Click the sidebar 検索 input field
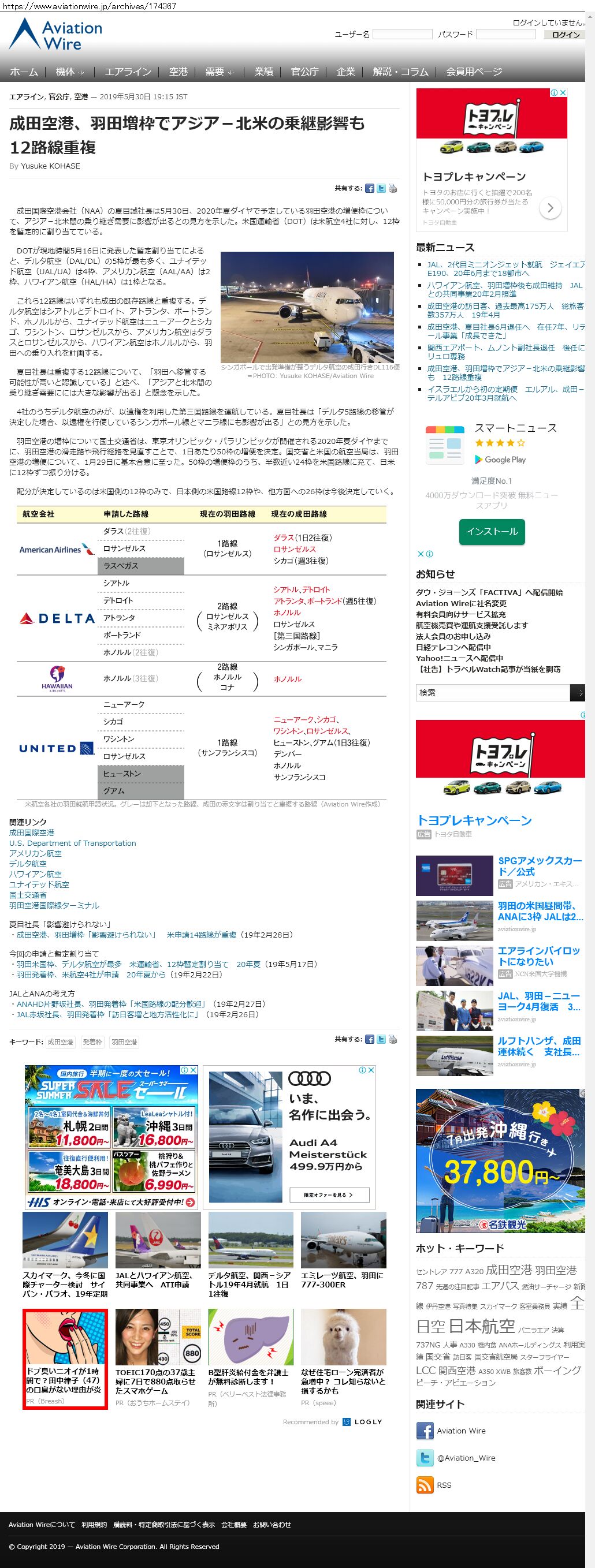Screen dimensions: 595x1568 (493, 693)
